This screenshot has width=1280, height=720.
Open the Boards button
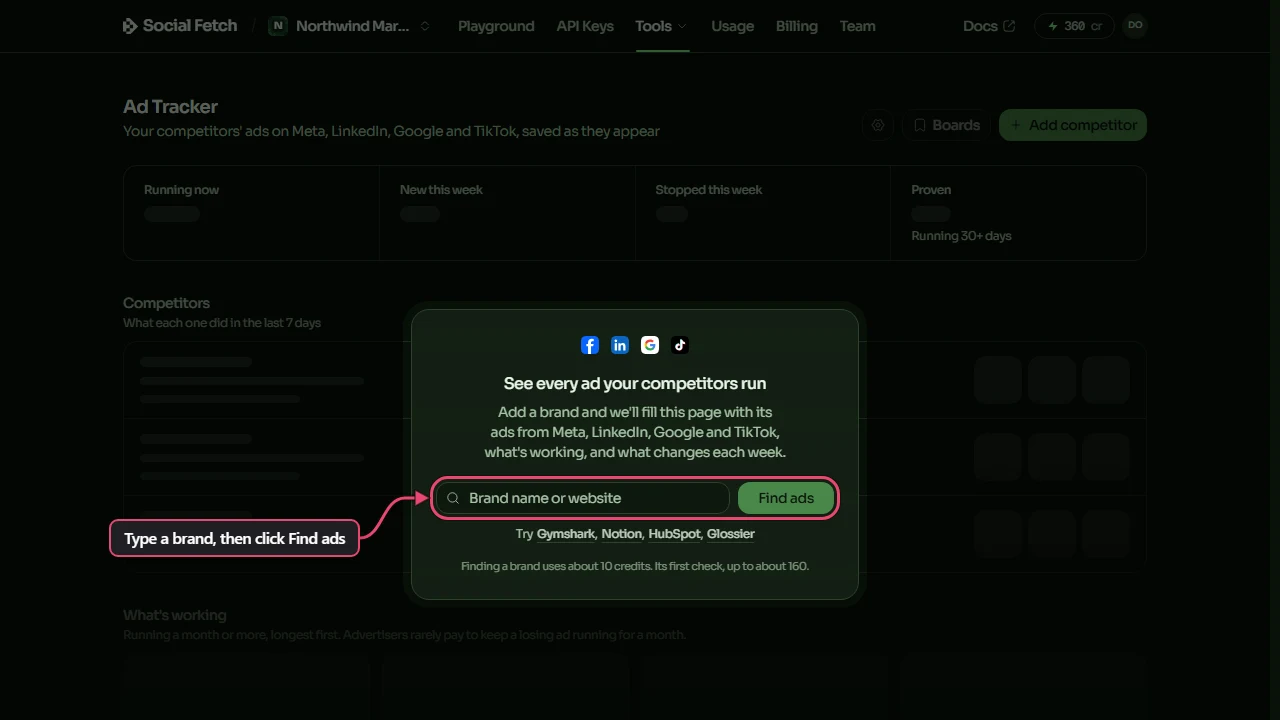coord(946,125)
